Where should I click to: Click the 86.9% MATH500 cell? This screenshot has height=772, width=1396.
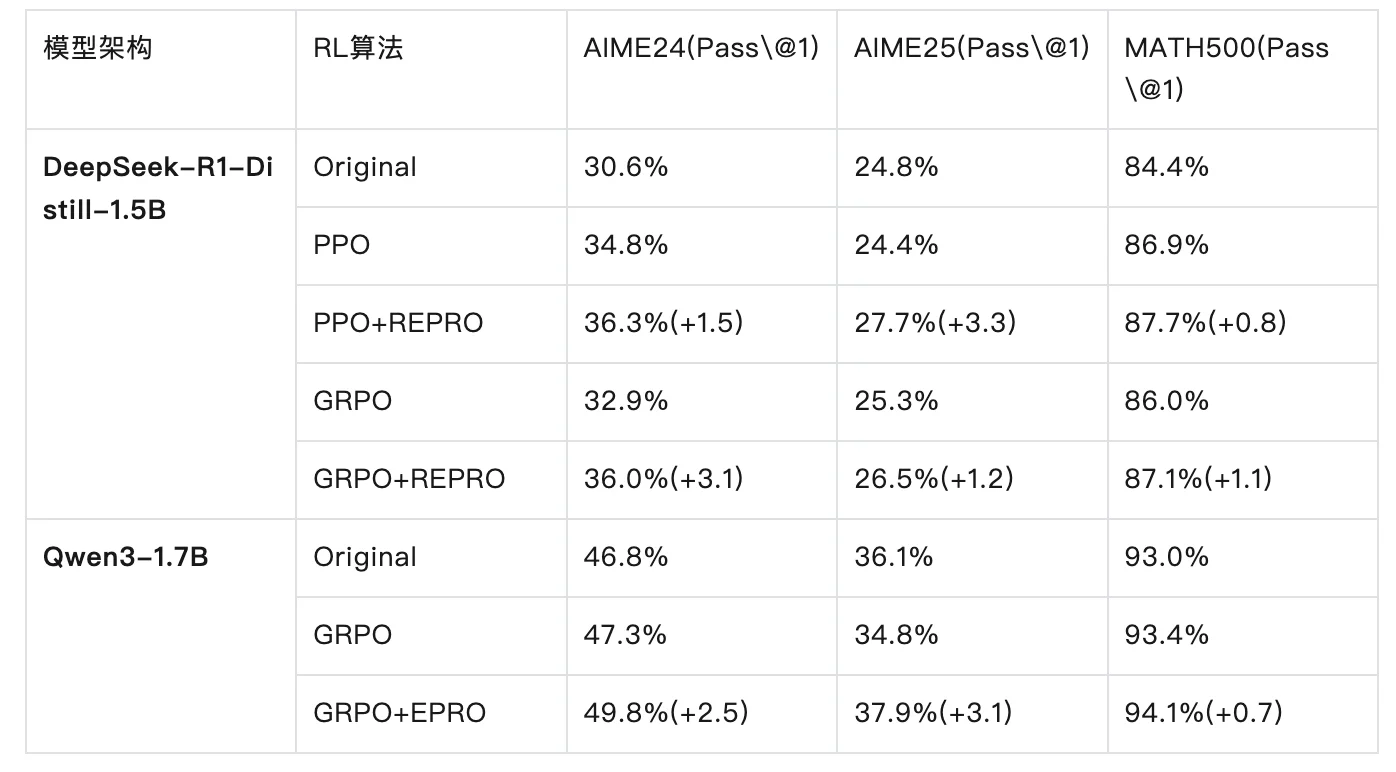(x=1166, y=245)
